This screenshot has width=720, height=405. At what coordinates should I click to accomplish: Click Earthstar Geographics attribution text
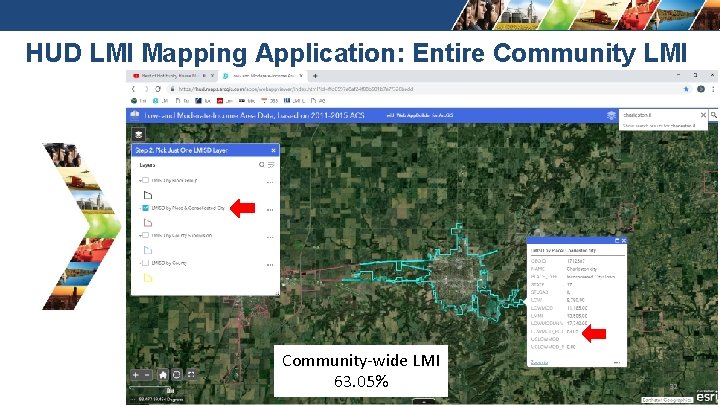click(x=667, y=400)
